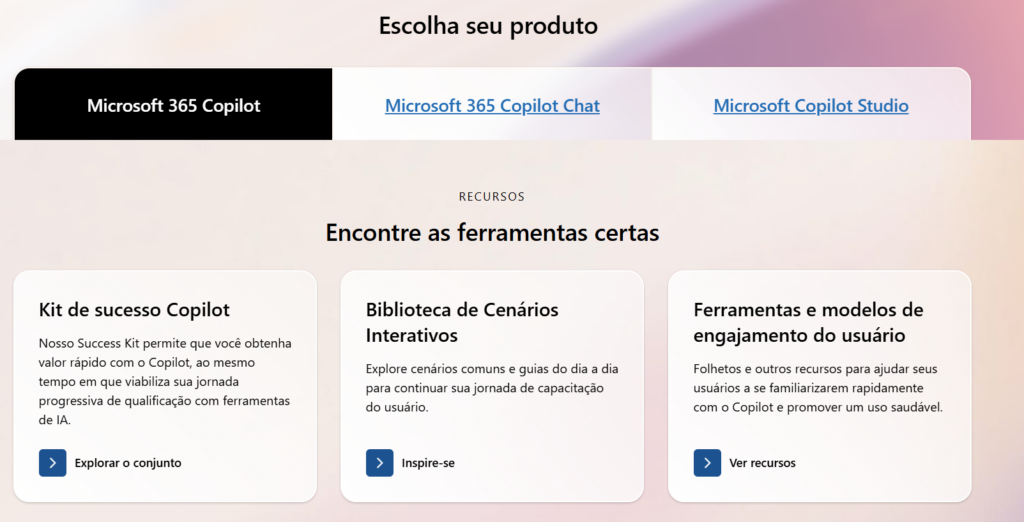This screenshot has width=1024, height=522.
Task: Select the Microsoft 365 Copilot tab
Action: pyautogui.click(x=173, y=105)
